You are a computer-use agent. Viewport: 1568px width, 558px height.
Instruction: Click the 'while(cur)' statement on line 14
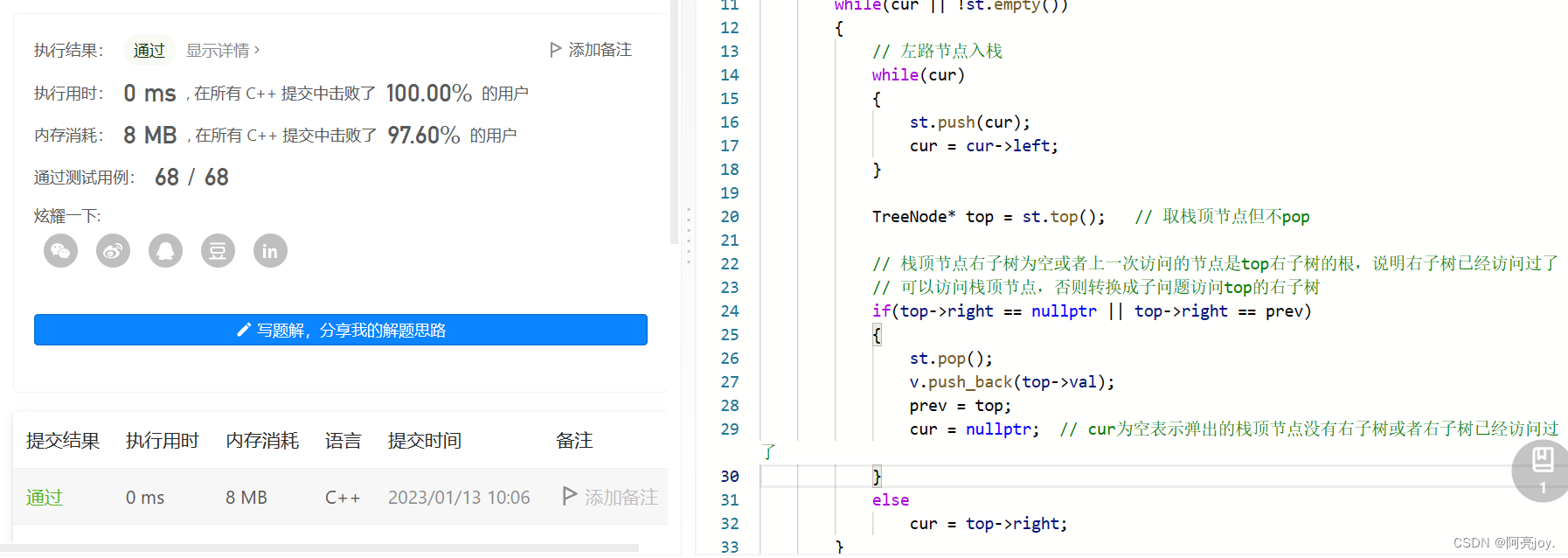919,74
